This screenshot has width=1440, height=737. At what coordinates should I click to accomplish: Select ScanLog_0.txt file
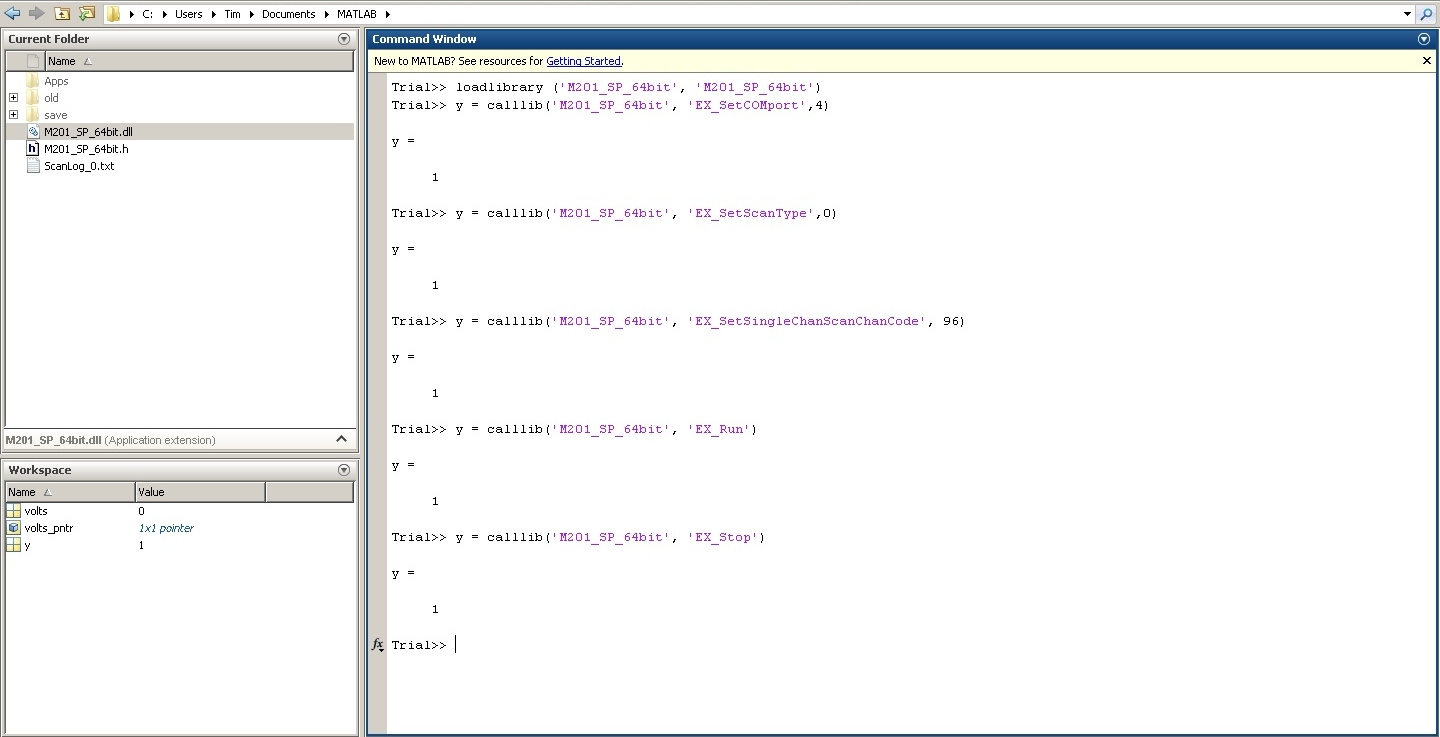[x=79, y=166]
